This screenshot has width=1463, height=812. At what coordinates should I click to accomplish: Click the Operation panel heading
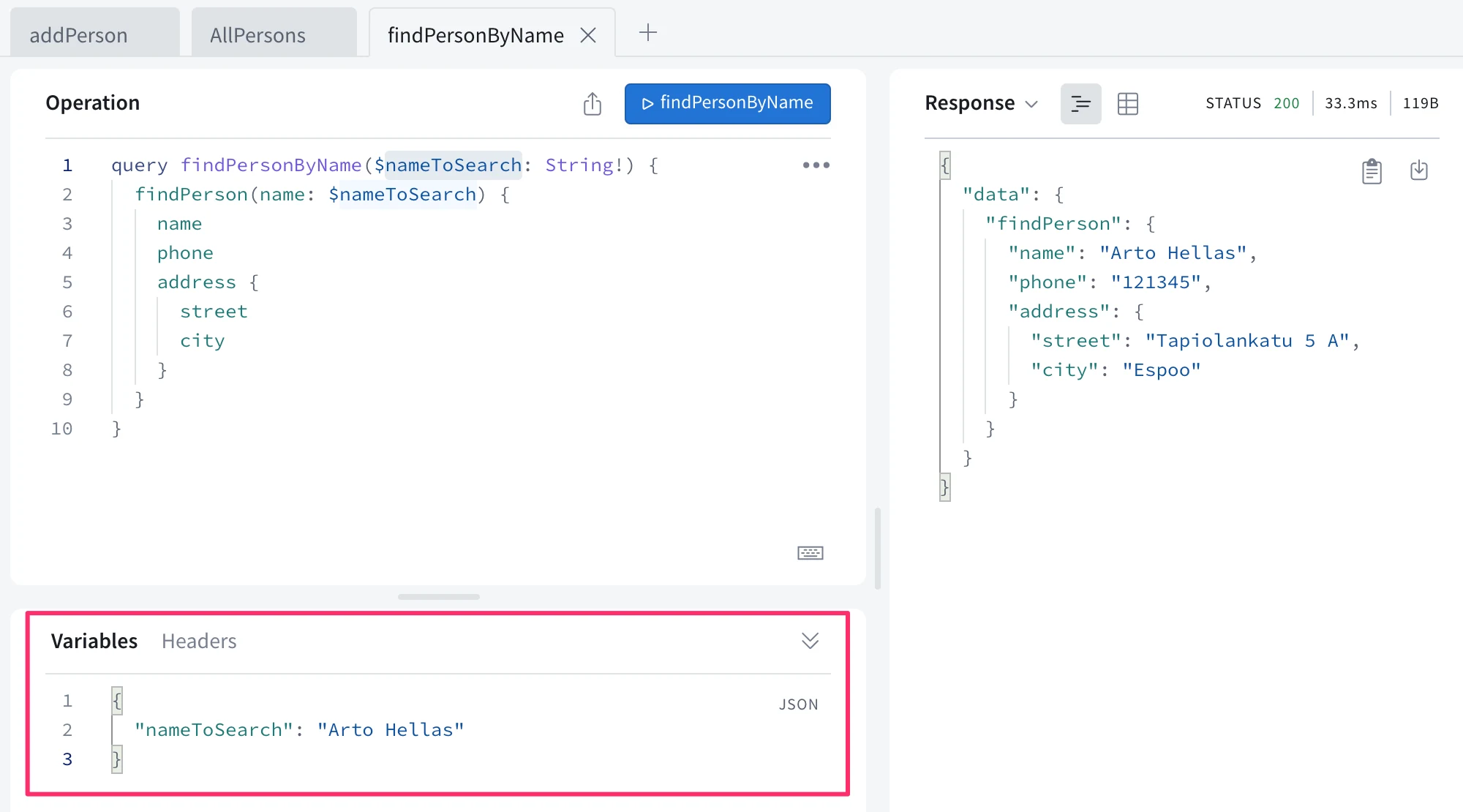click(93, 102)
